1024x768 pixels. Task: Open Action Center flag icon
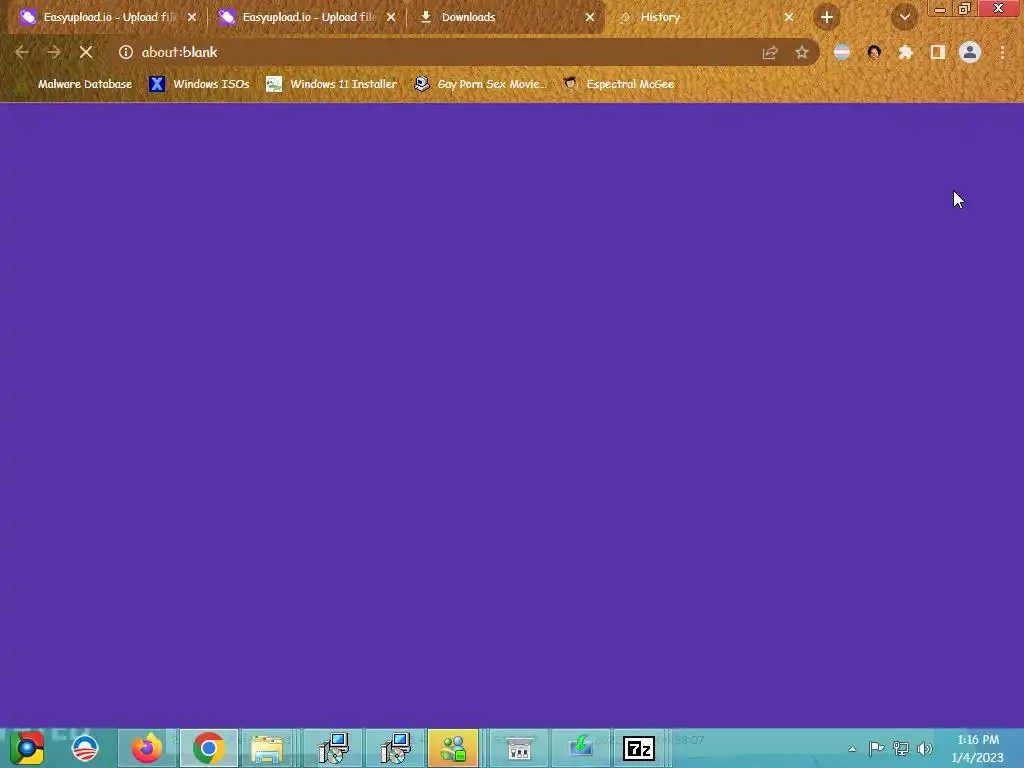(876, 748)
